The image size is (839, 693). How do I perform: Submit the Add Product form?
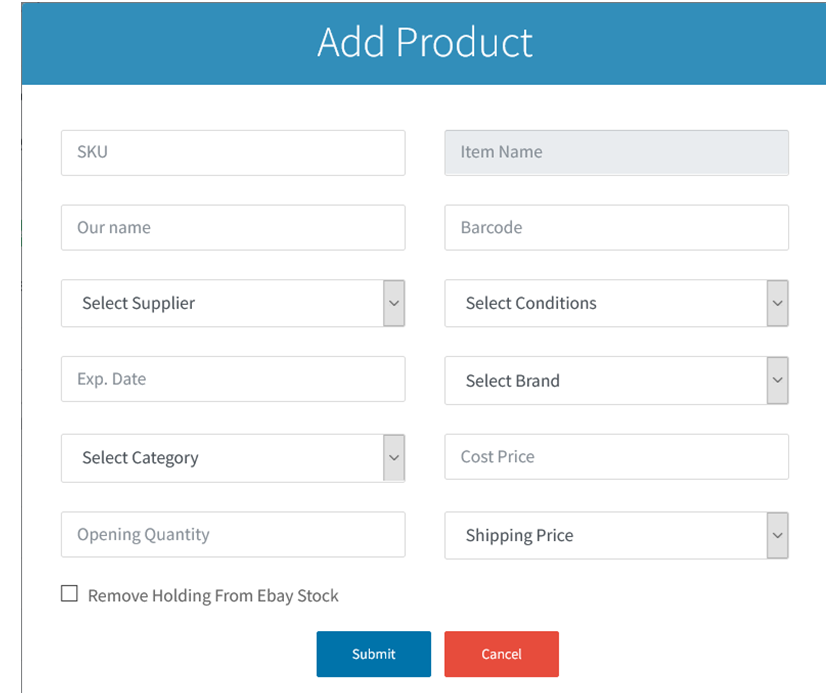click(x=373, y=654)
